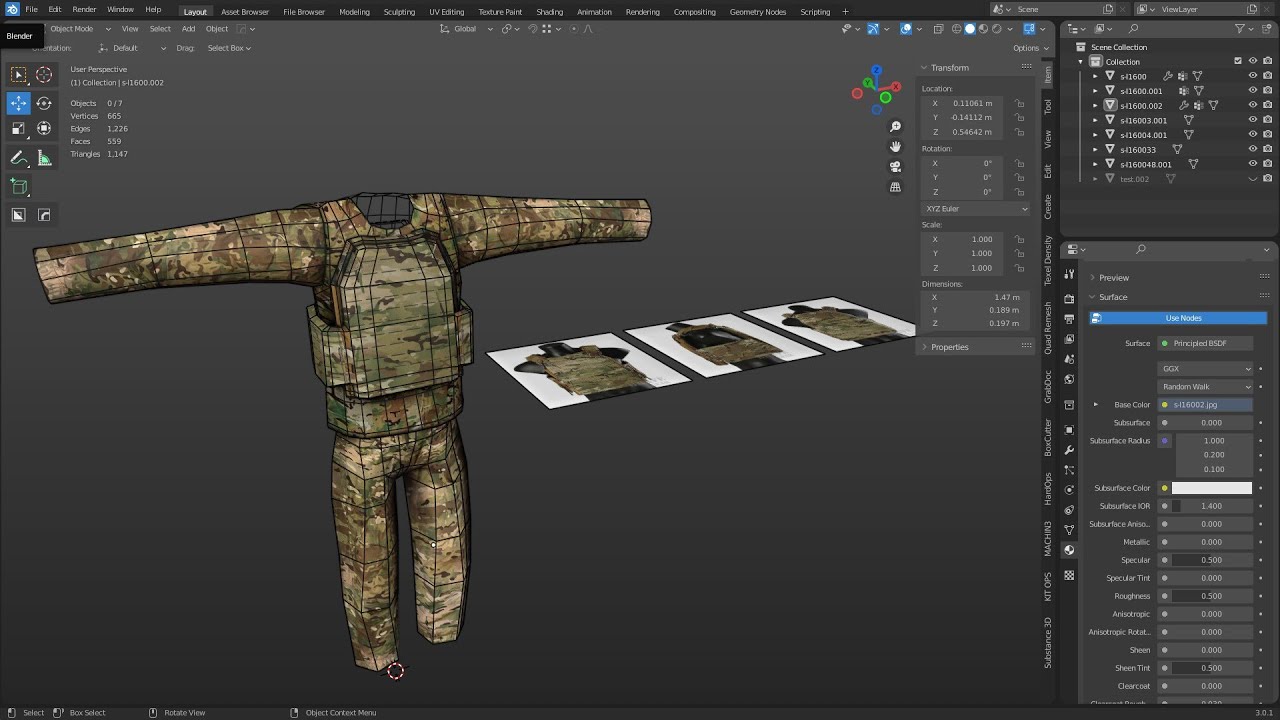1280x720 pixels.
Task: Open the Edit menu
Action: (55, 9)
